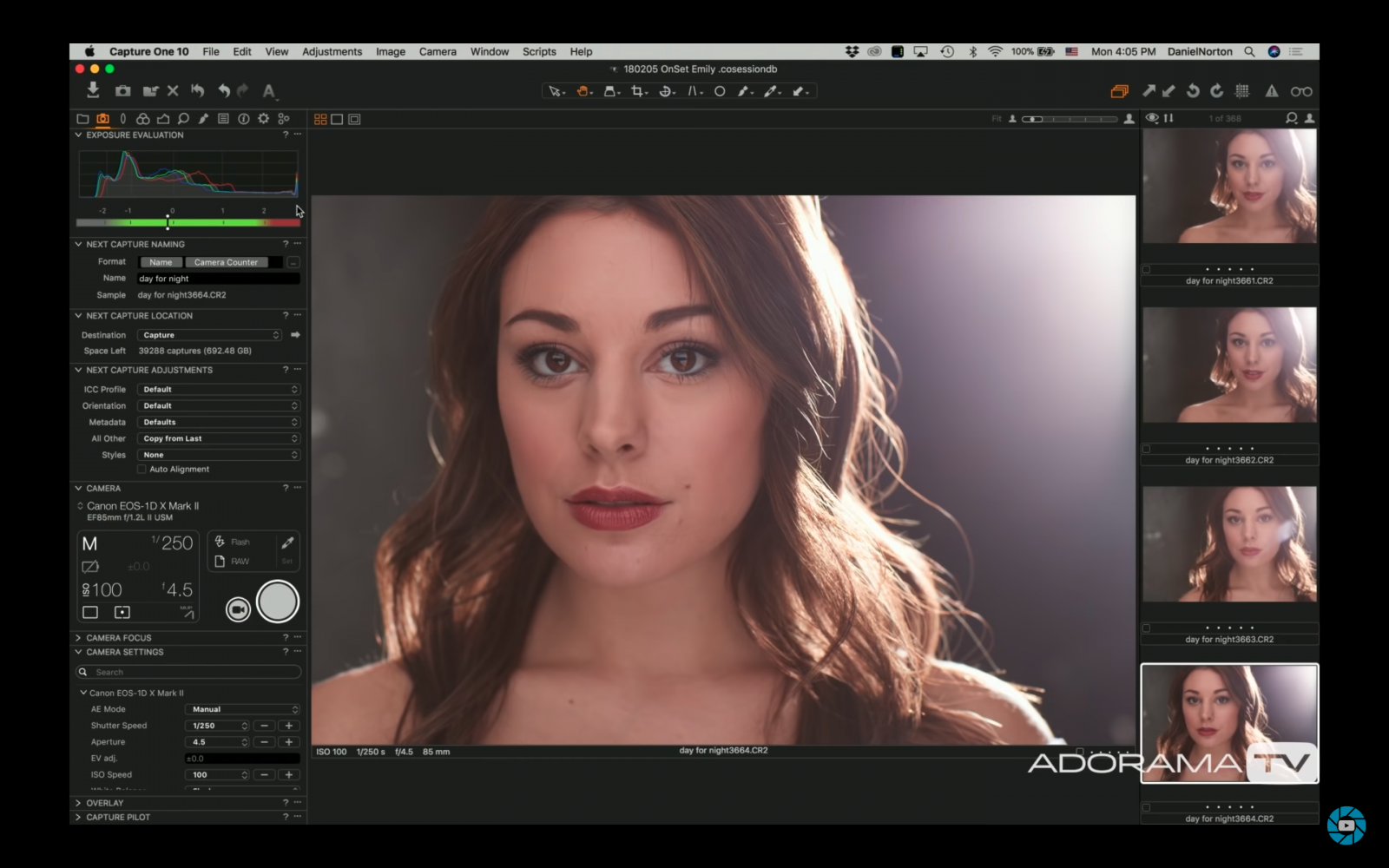This screenshot has height=868, width=1389.
Task: Open the Camera menu
Action: (438, 51)
